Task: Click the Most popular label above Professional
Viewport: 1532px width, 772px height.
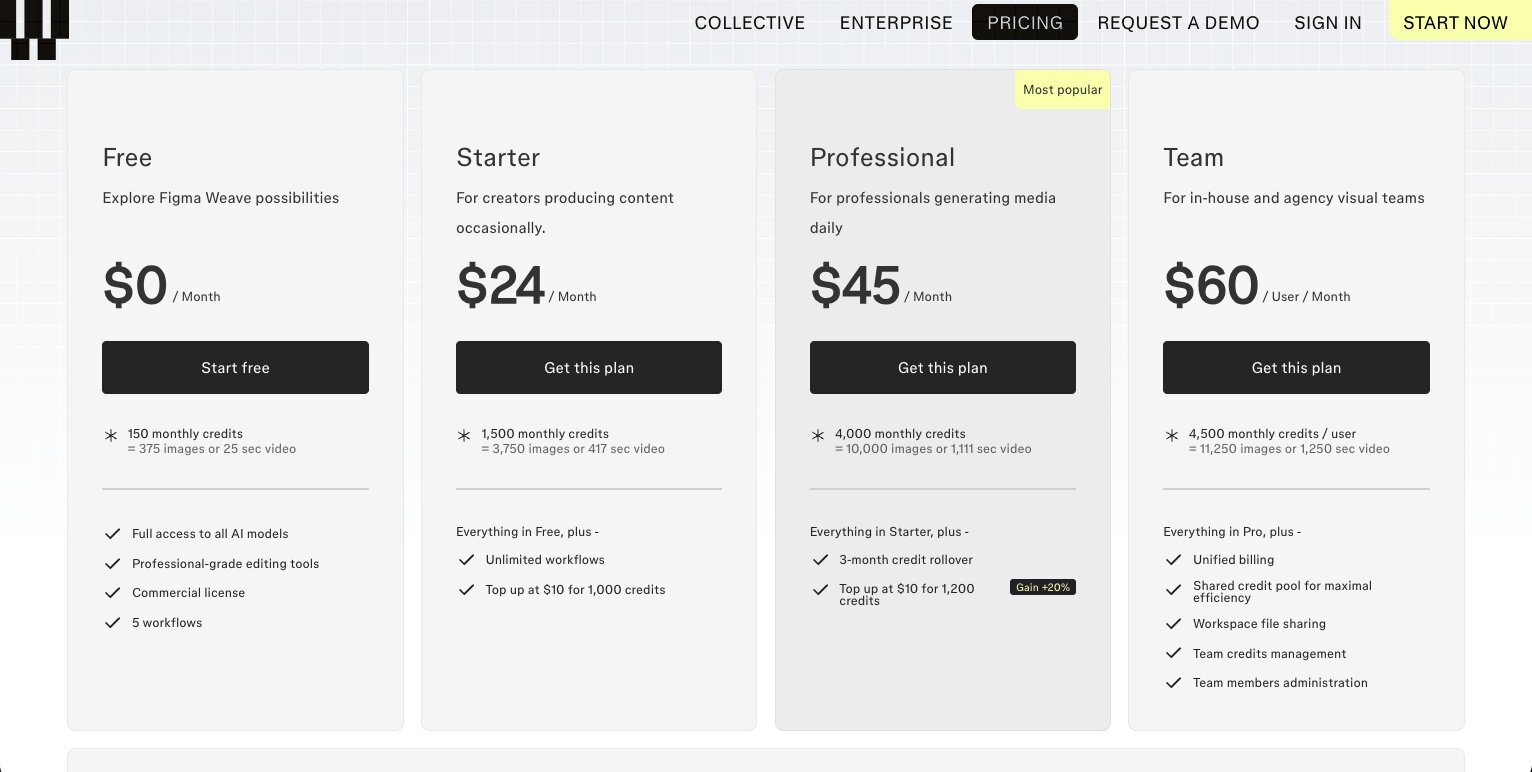Action: pyautogui.click(x=1062, y=89)
